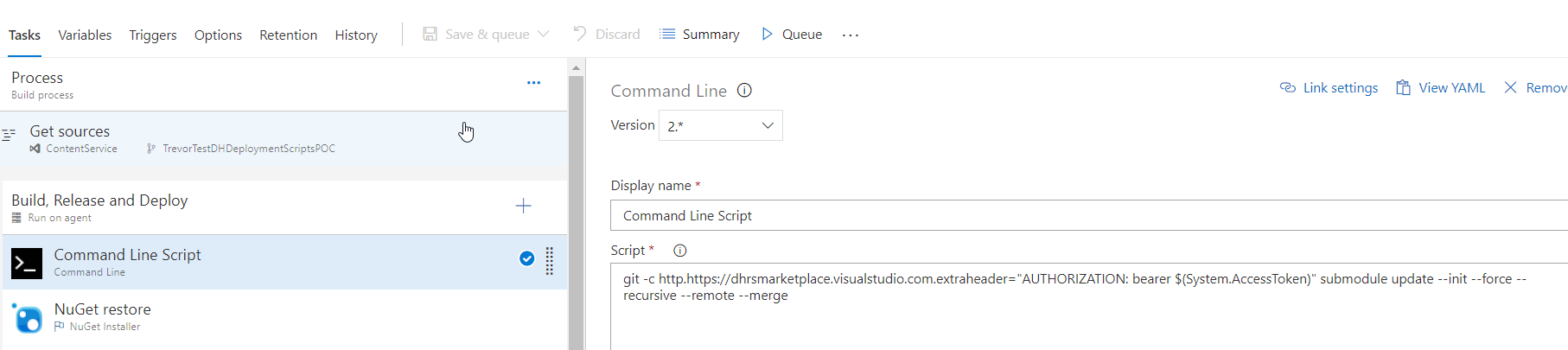Switch to the Variables tab
Image resolution: width=1568 pixels, height=350 pixels.
[x=85, y=35]
